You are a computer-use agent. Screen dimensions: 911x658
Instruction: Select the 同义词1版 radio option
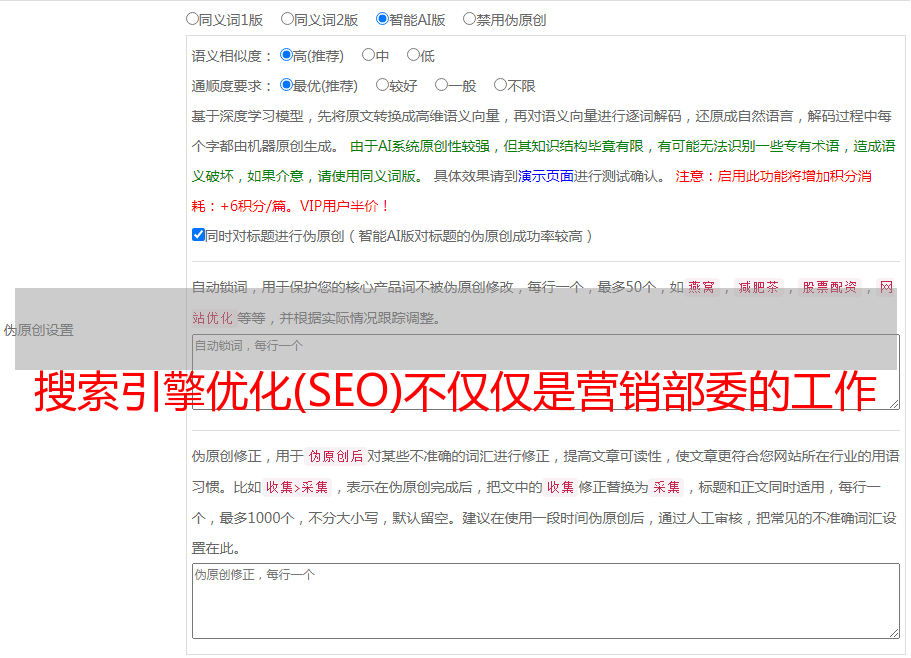point(192,19)
